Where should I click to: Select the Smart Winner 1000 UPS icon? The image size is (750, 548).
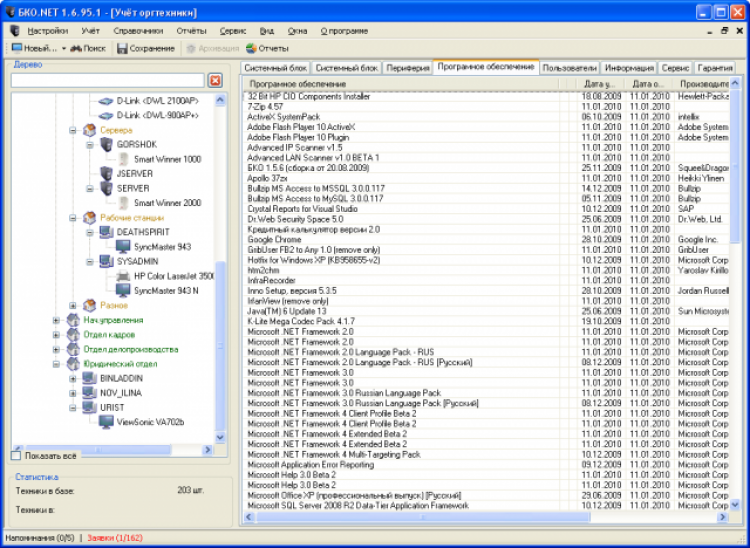click(123, 159)
